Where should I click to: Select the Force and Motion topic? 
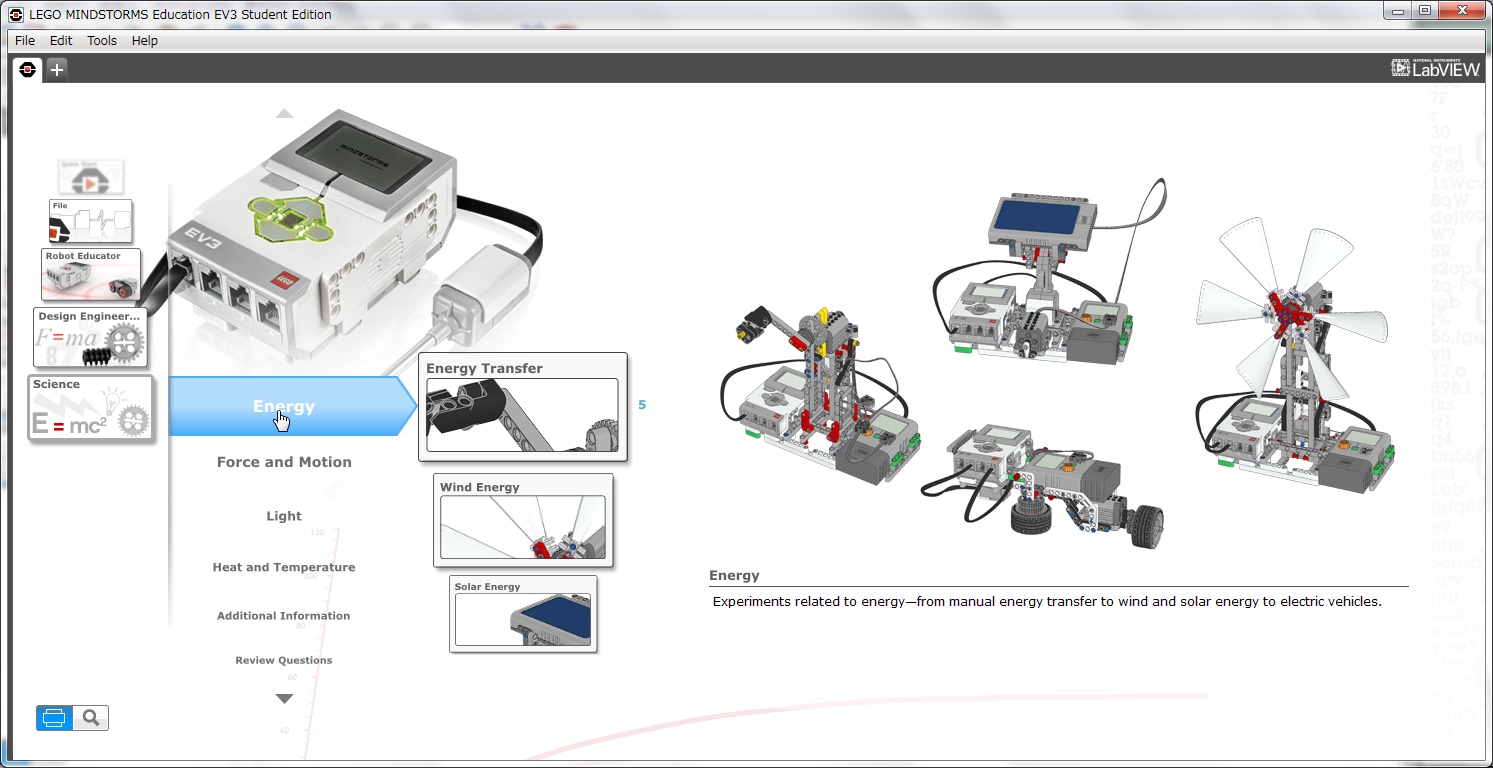point(284,462)
